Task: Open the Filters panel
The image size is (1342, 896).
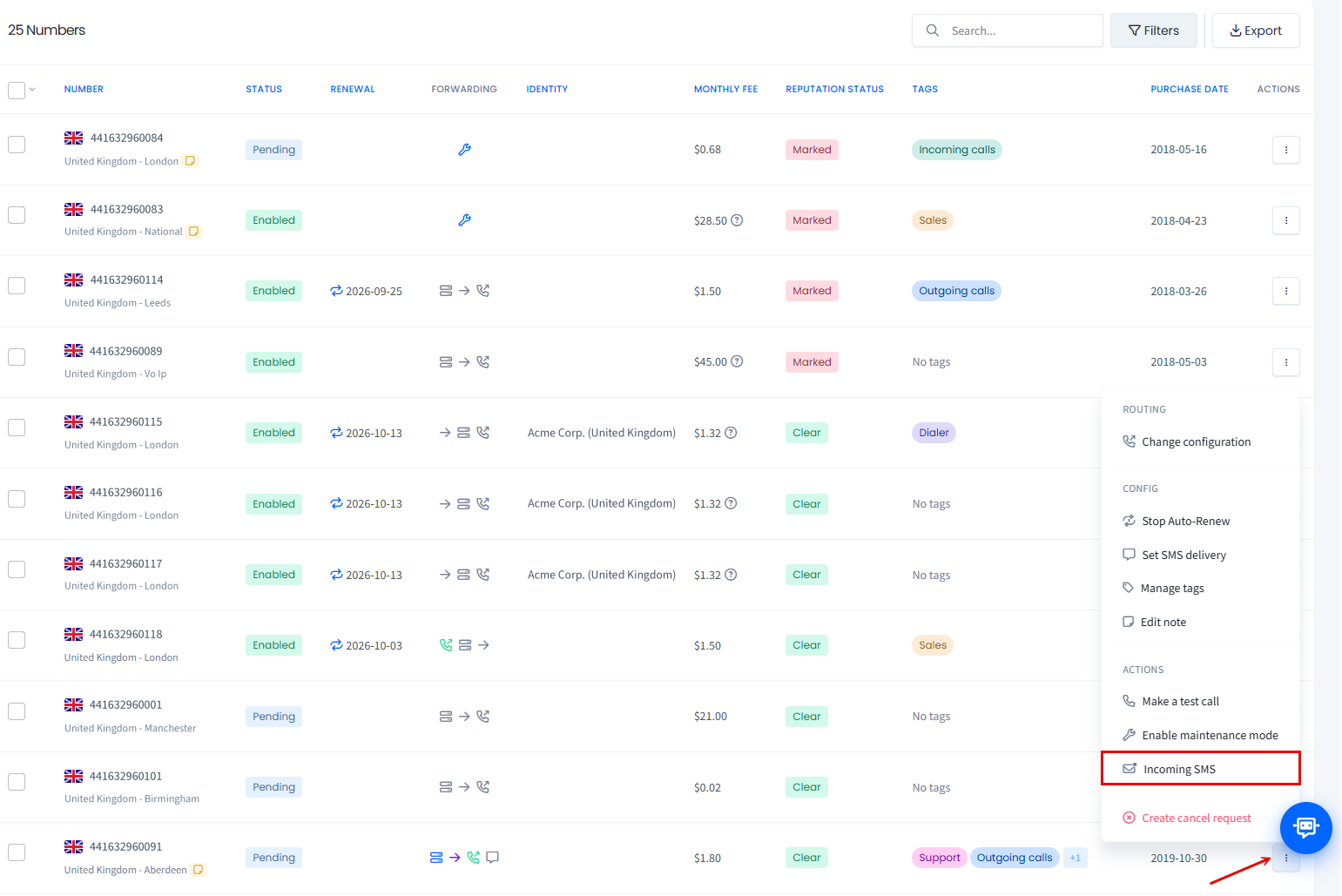Action: click(1153, 30)
